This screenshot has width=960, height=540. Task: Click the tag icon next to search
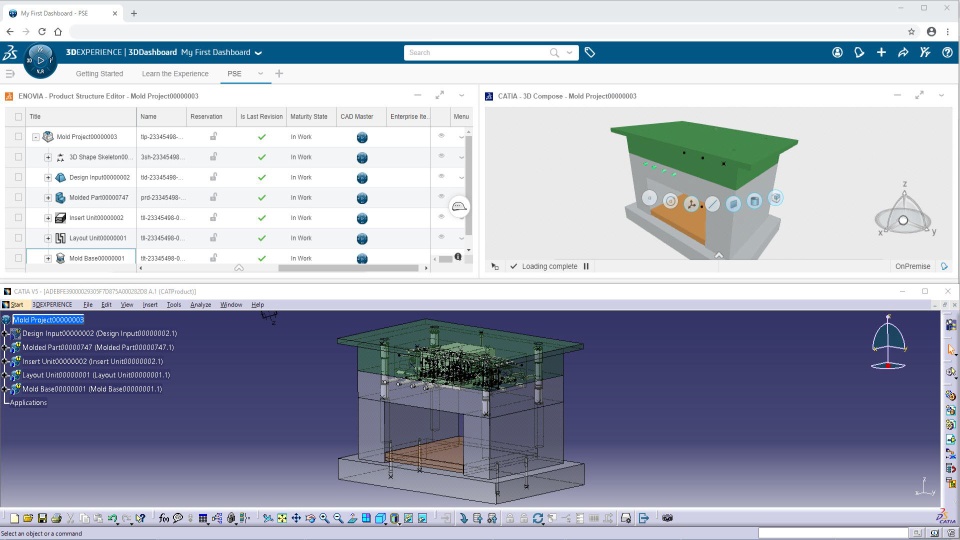click(590, 53)
